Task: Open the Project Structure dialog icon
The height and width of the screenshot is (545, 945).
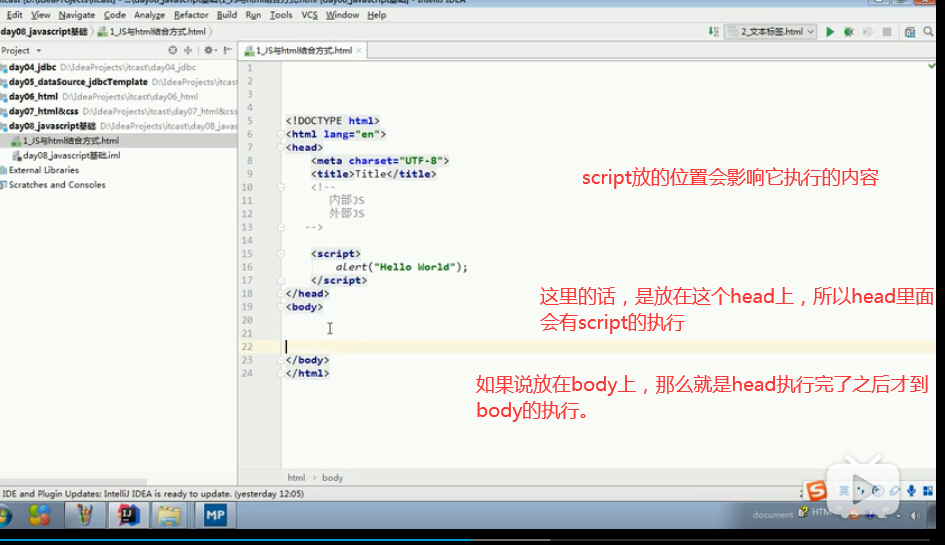Action: [x=910, y=32]
